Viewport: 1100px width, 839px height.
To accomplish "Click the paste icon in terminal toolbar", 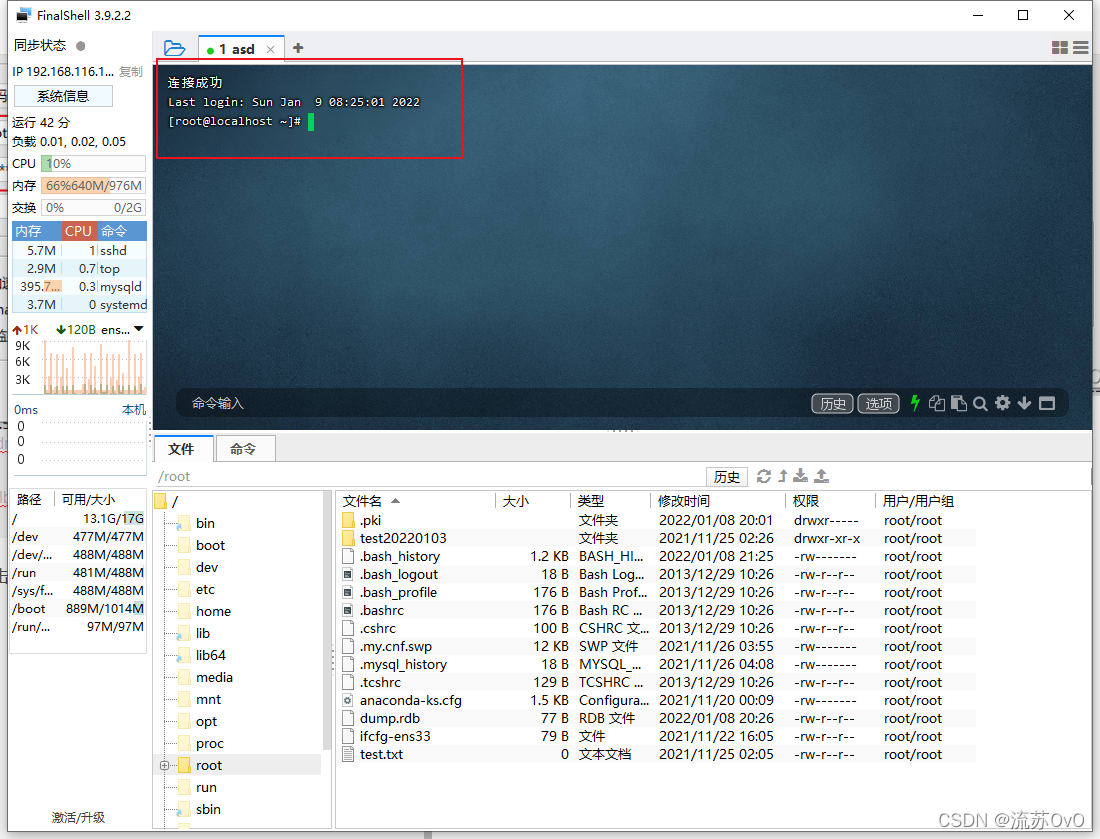I will (959, 403).
